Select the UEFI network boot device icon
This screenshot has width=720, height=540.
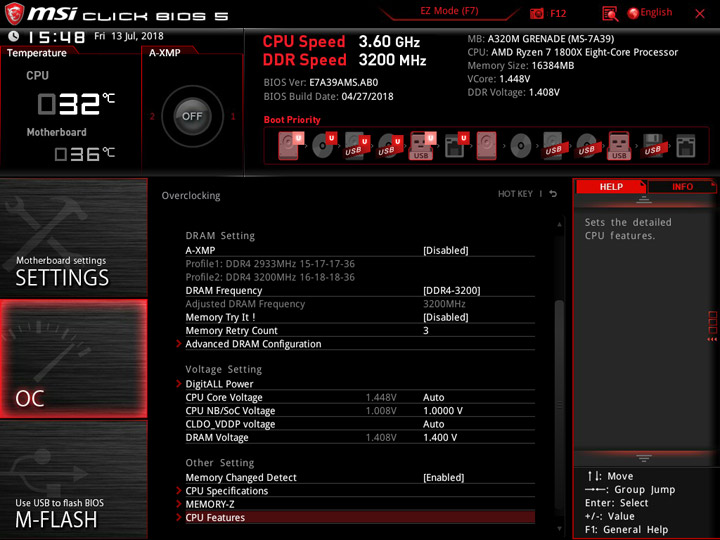pyautogui.click(x=457, y=146)
